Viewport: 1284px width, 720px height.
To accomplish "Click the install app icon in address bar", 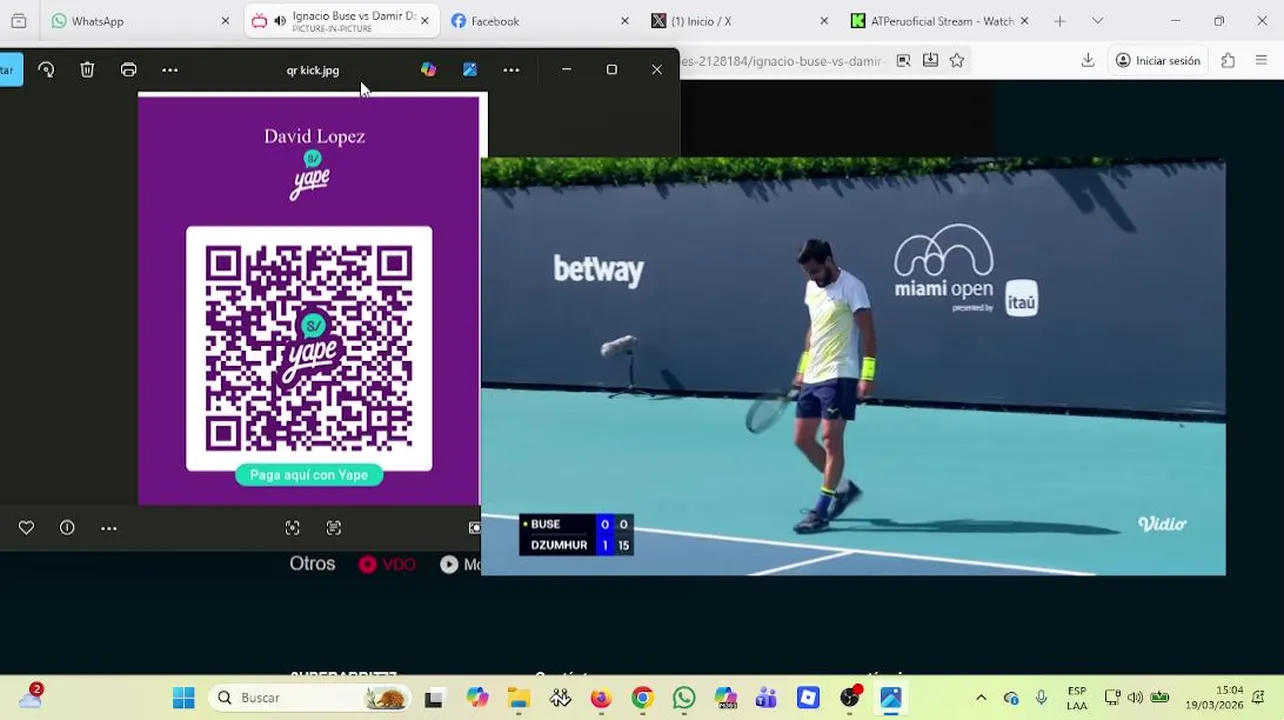I will pyautogui.click(x=930, y=61).
